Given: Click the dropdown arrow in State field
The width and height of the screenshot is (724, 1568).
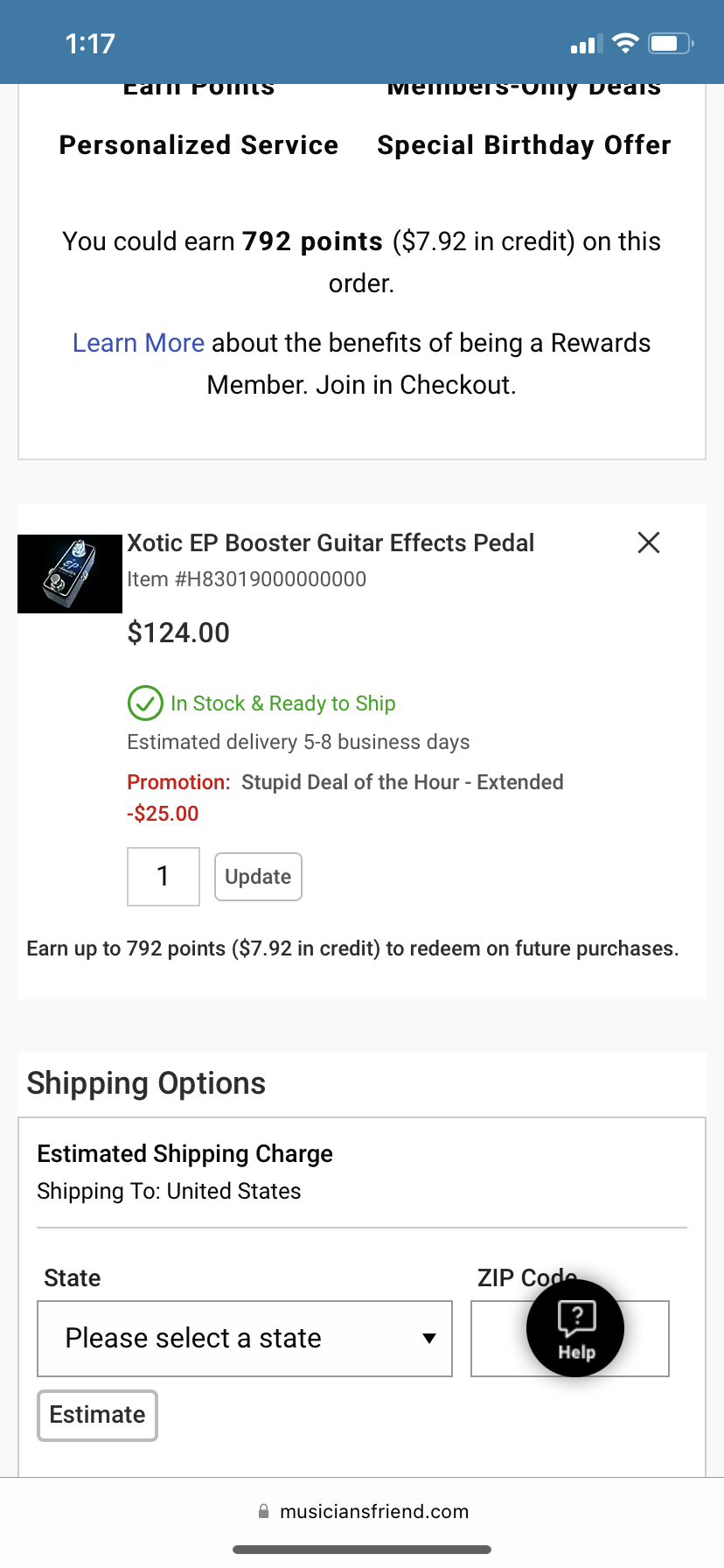Looking at the screenshot, I should [428, 1338].
